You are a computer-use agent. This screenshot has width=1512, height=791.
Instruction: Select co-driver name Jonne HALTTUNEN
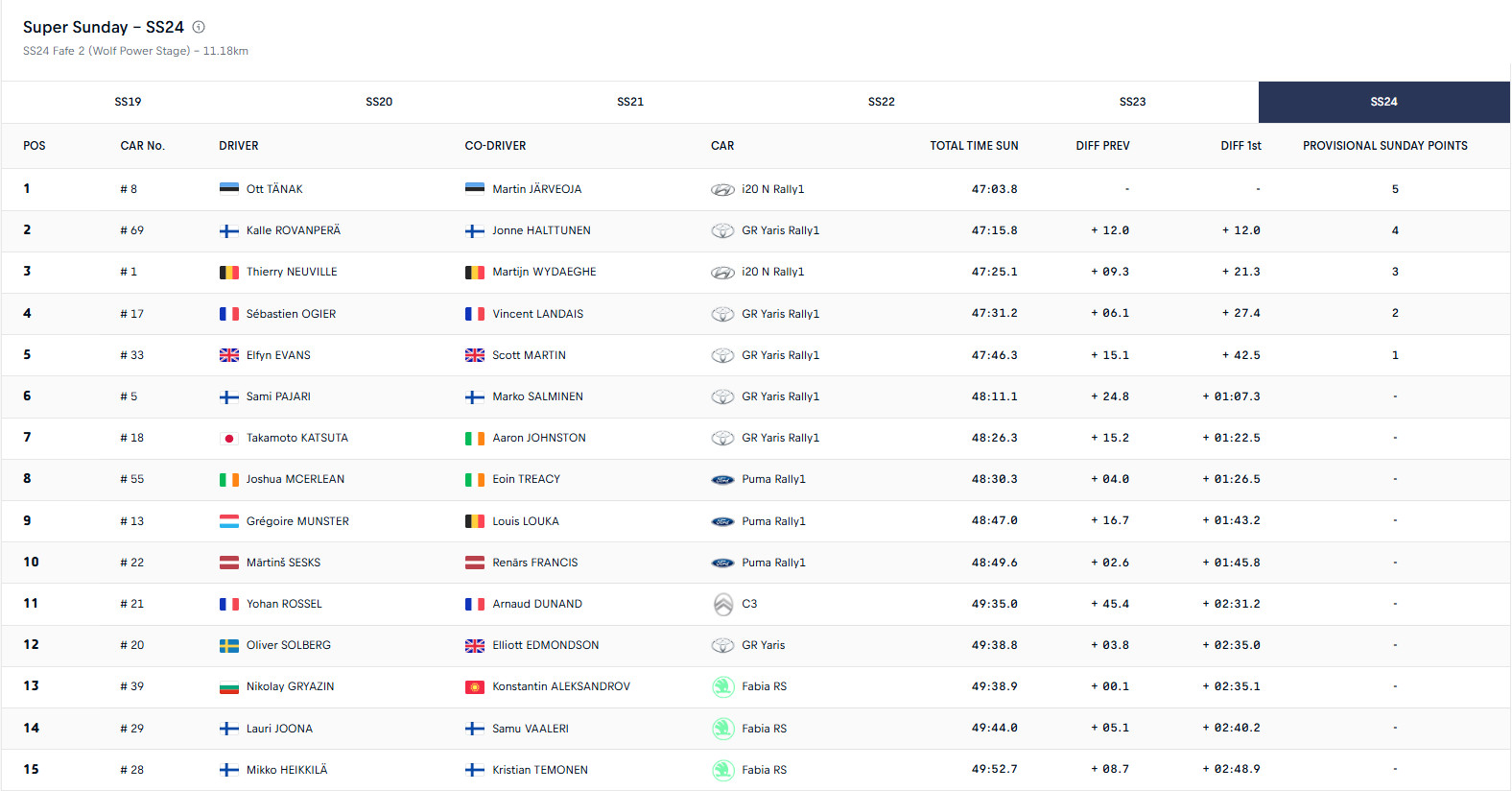pyautogui.click(x=541, y=230)
